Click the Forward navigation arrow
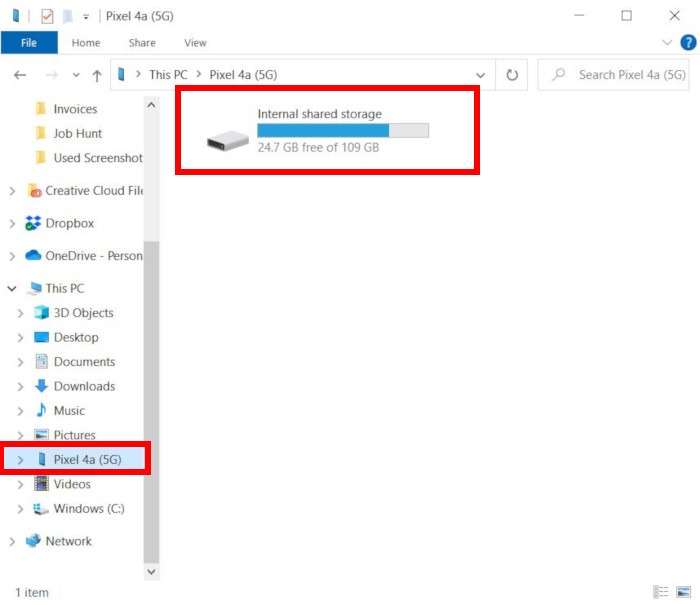 click(52, 75)
